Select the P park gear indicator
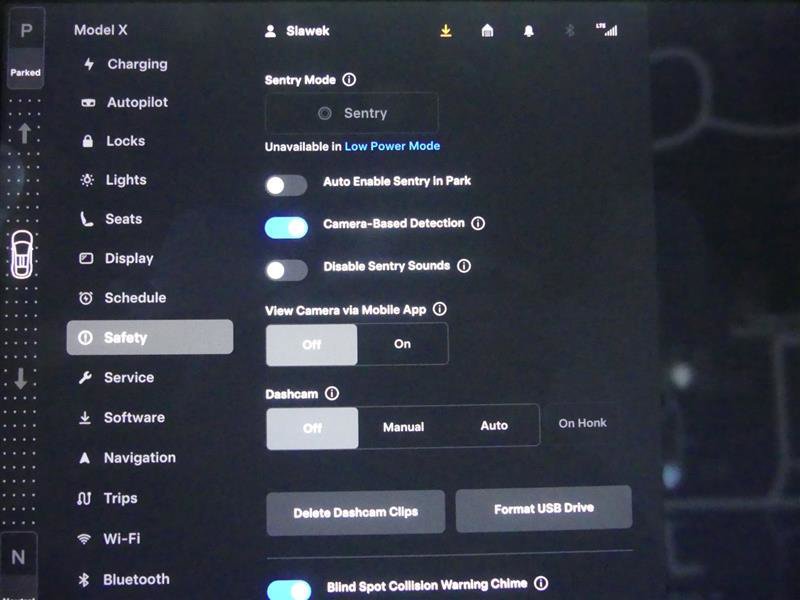Image resolution: width=800 pixels, height=600 pixels. (26, 31)
